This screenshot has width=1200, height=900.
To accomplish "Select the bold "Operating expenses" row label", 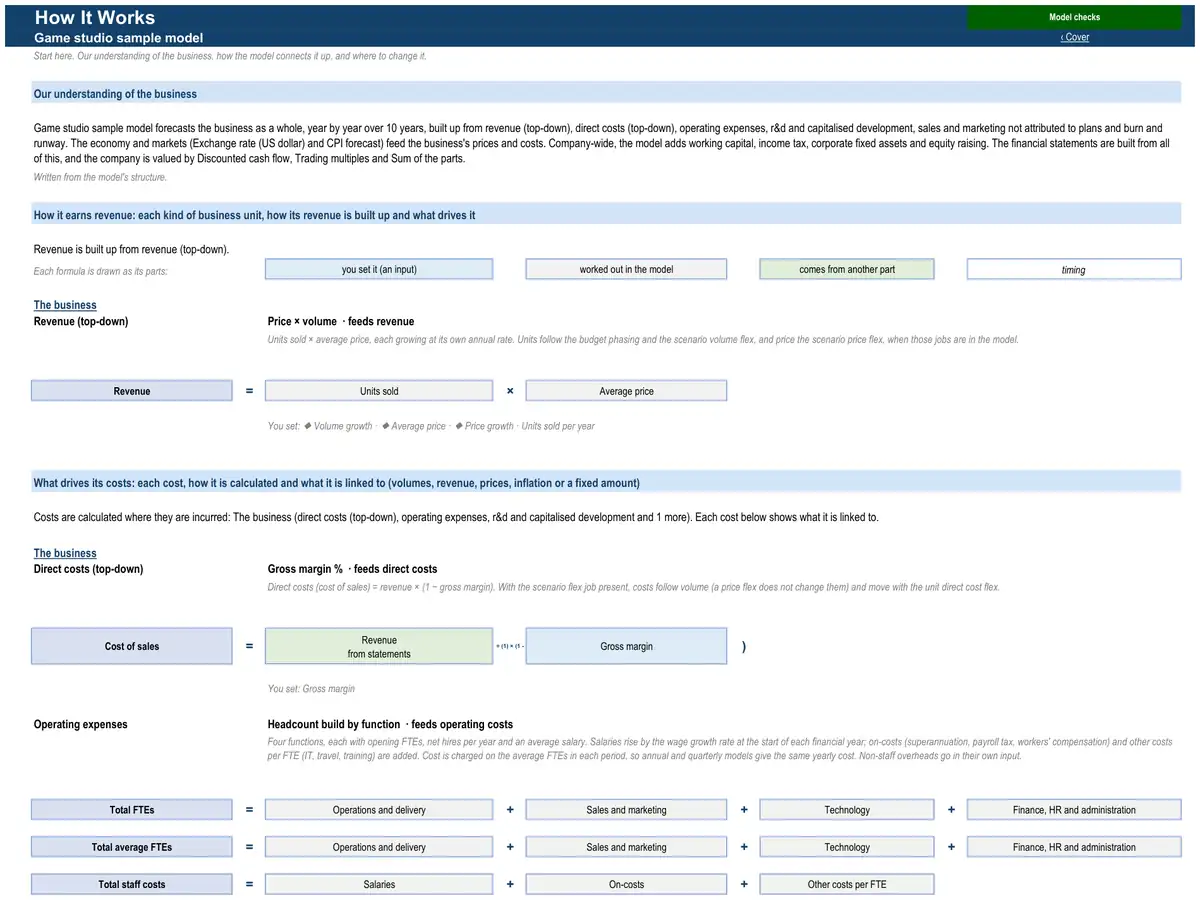I will click(x=81, y=724).
